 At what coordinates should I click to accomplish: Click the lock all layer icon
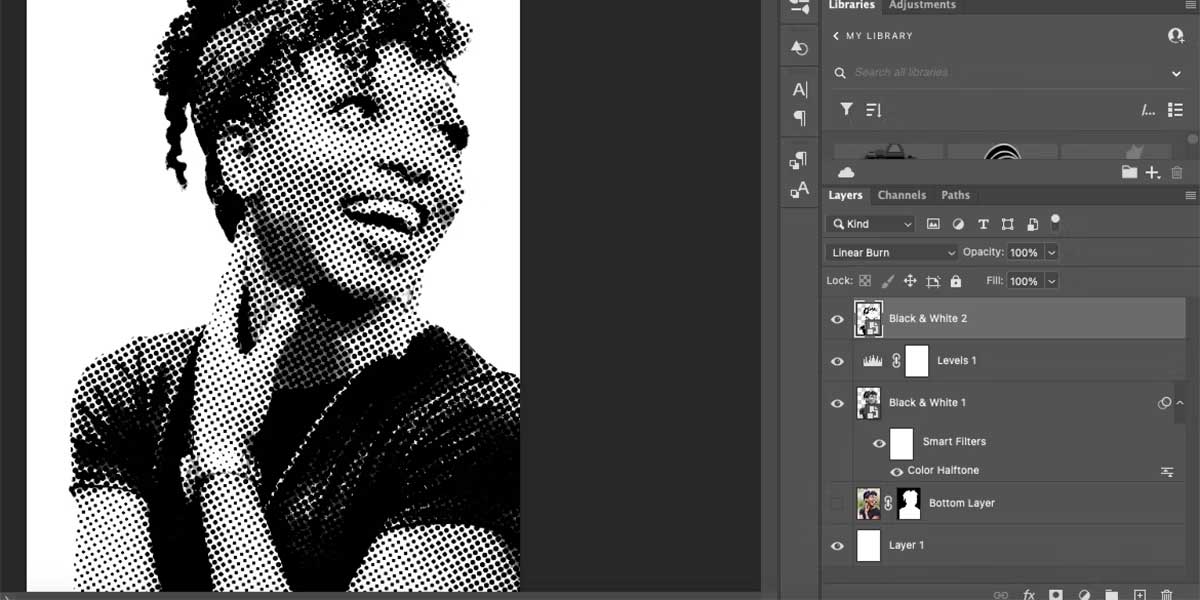955,282
